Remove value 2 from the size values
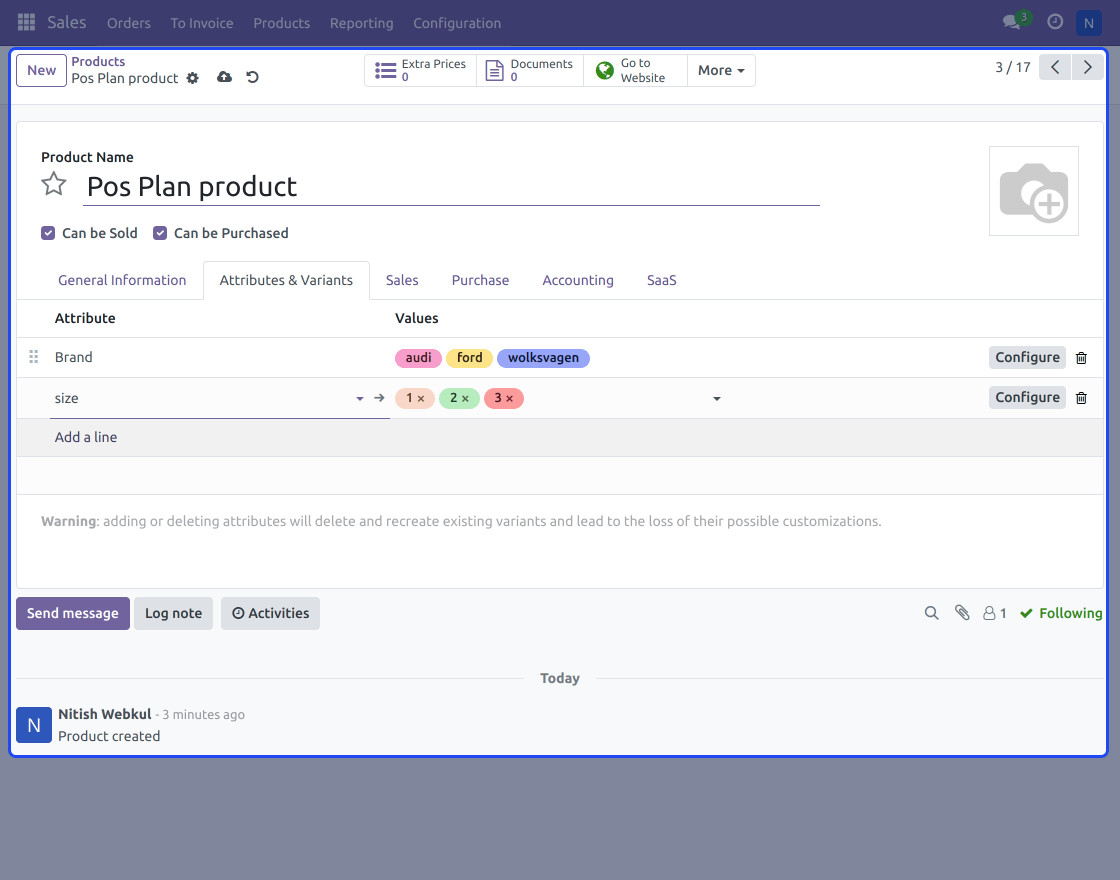The image size is (1120, 880). coord(465,399)
